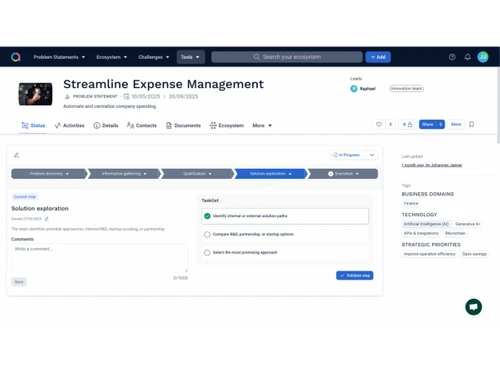Check the completed 'Identify internal or external solution paths' task
Screen dimensions: 500x375
click(207, 216)
